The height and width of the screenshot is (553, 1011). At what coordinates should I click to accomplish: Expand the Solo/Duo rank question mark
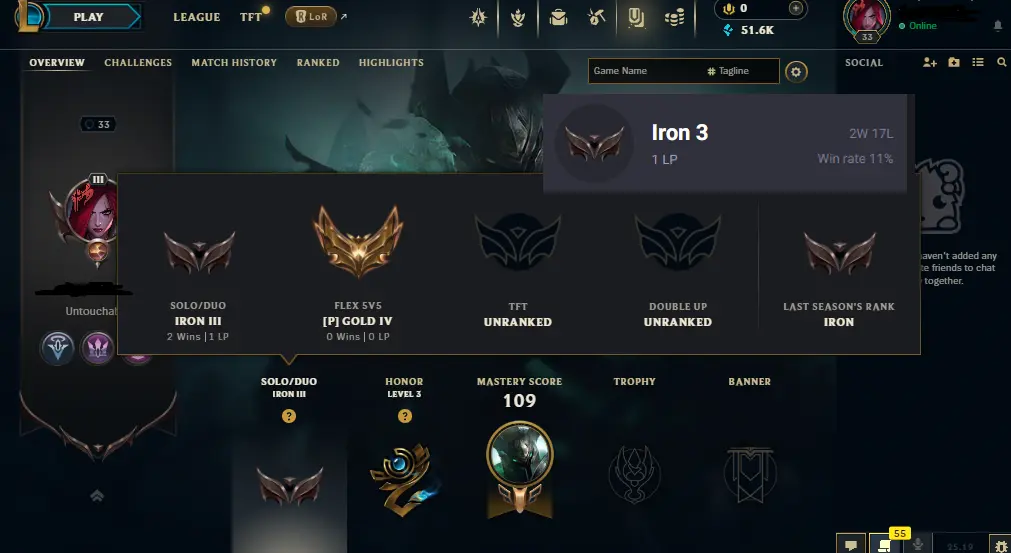tap(289, 416)
